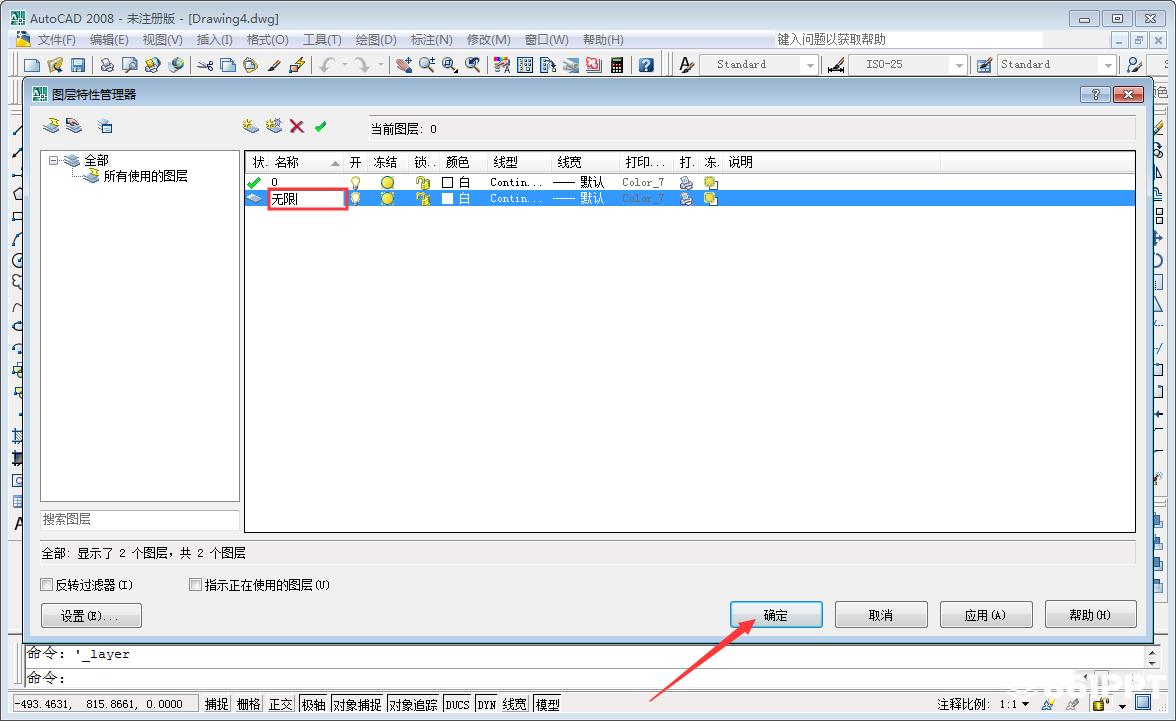
Task: Collapse the 全部 filter tree node
Action: pos(53,160)
